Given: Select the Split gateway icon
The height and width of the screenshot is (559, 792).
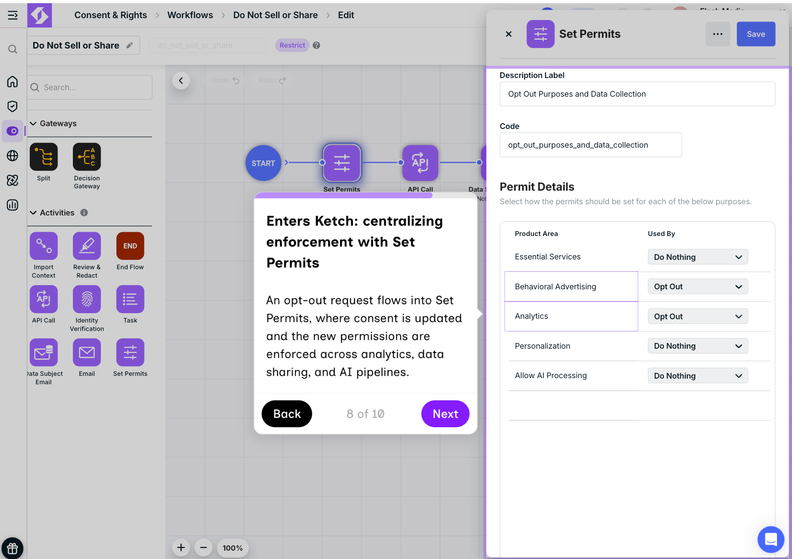Looking at the screenshot, I should 43,157.
